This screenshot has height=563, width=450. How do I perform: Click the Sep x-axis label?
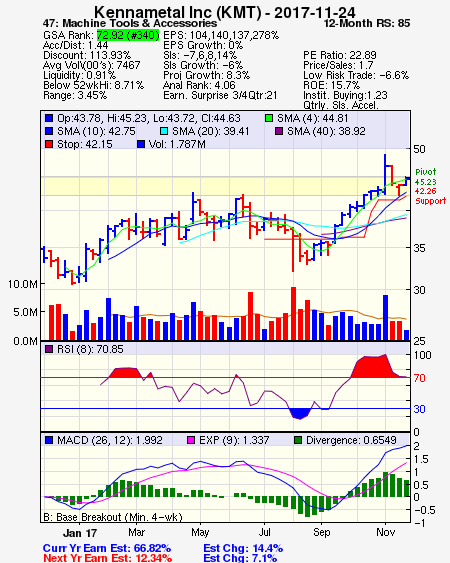click(x=321, y=532)
